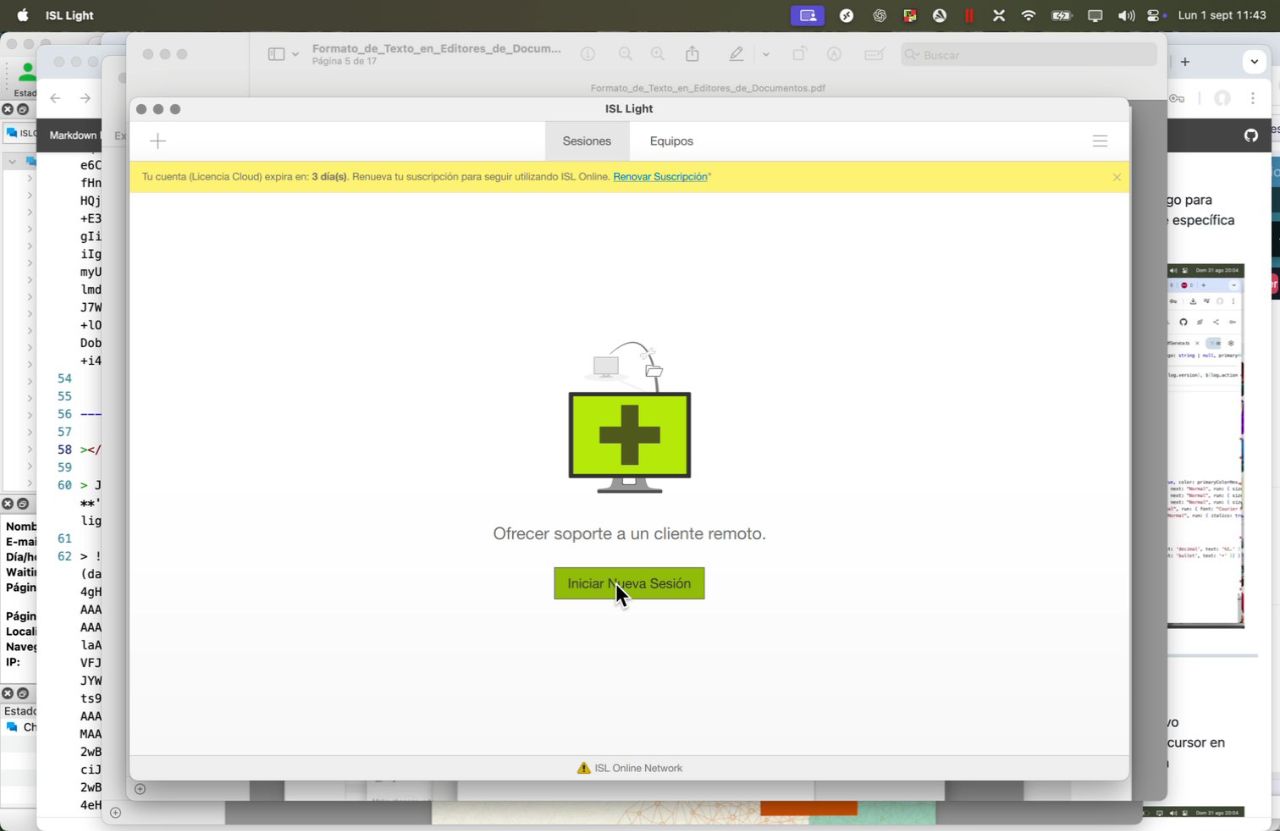Expand the markup options chevron in Preview
Screen dimensions: 1280x831
click(766, 55)
